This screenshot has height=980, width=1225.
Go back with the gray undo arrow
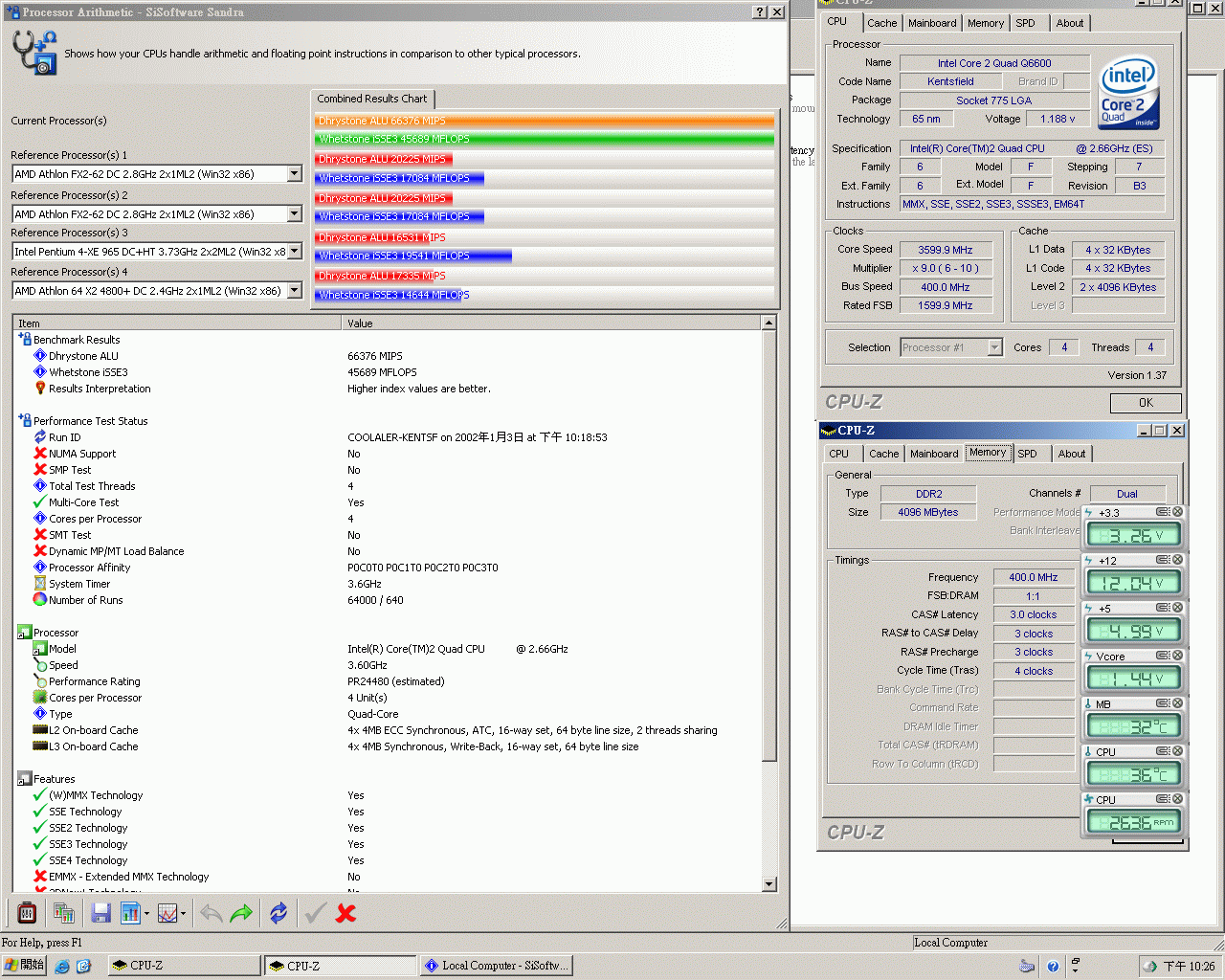[211, 913]
